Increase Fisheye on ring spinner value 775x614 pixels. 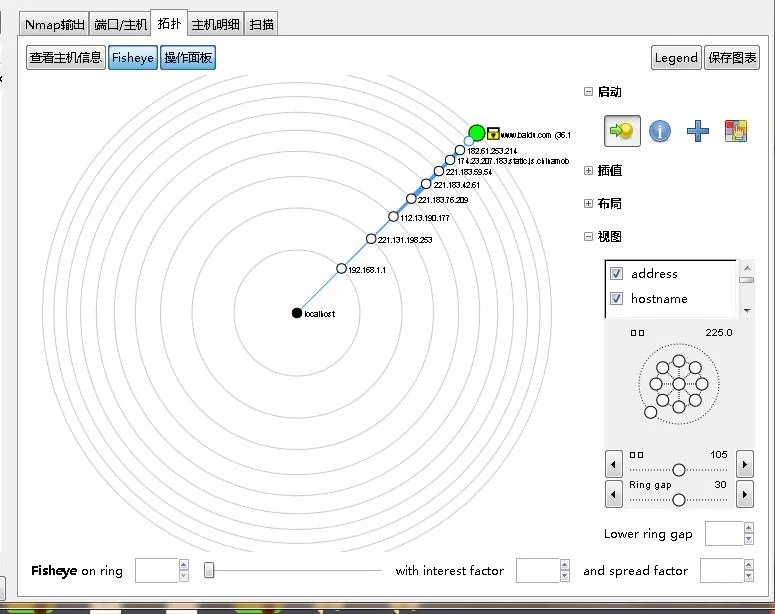tap(183, 565)
